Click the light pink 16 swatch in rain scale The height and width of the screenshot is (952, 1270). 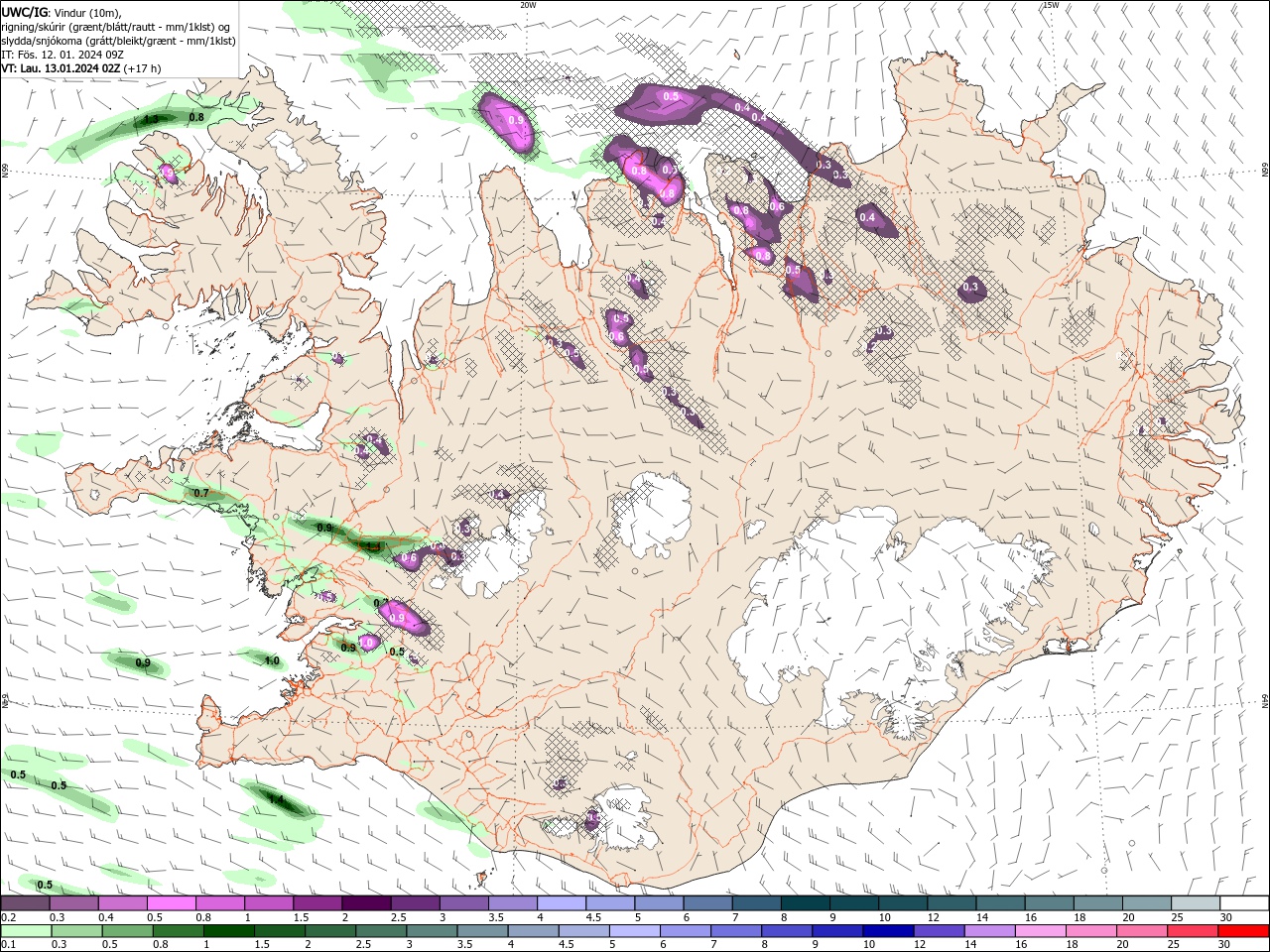1039,931
